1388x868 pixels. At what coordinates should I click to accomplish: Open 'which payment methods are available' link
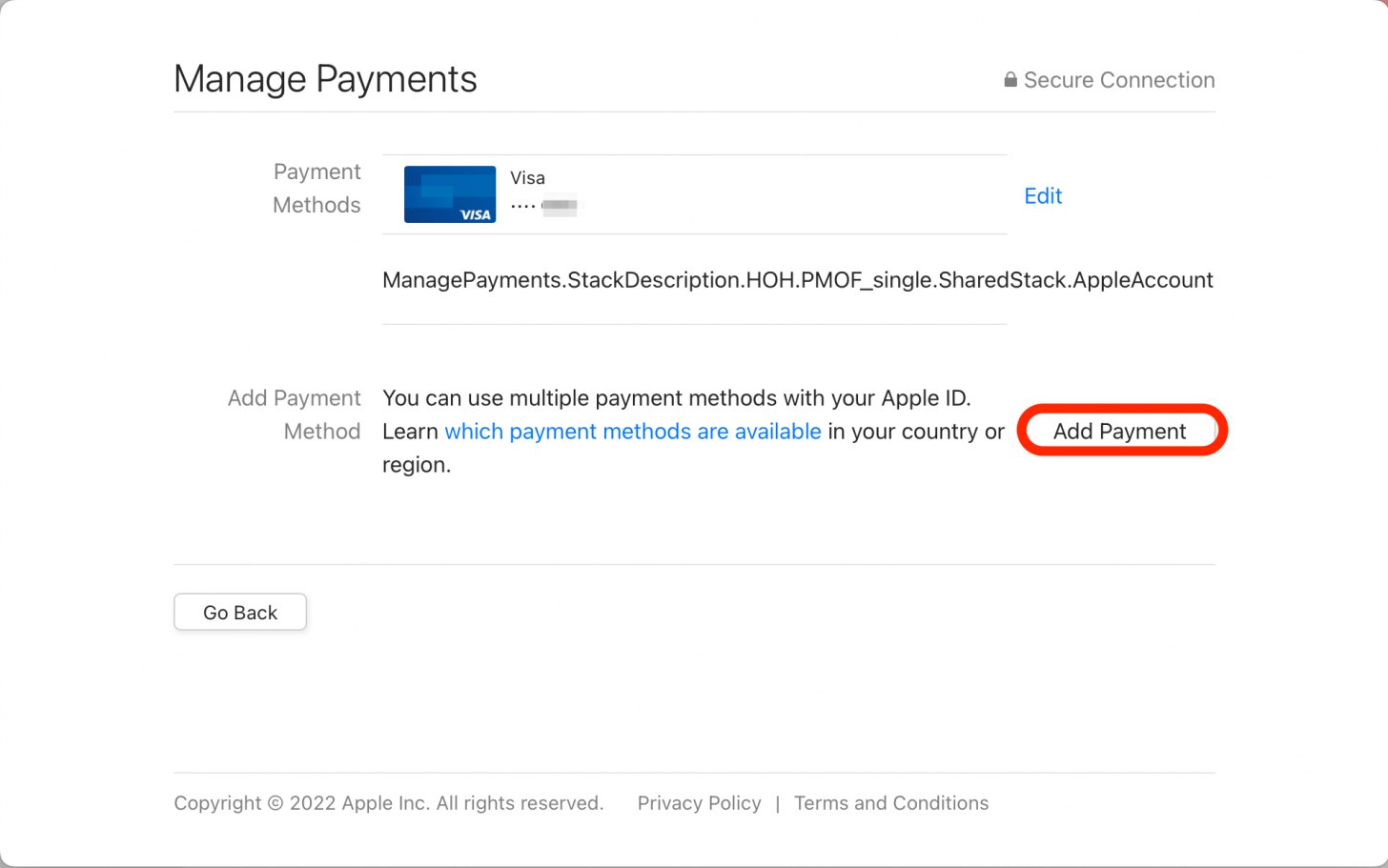[x=632, y=432]
